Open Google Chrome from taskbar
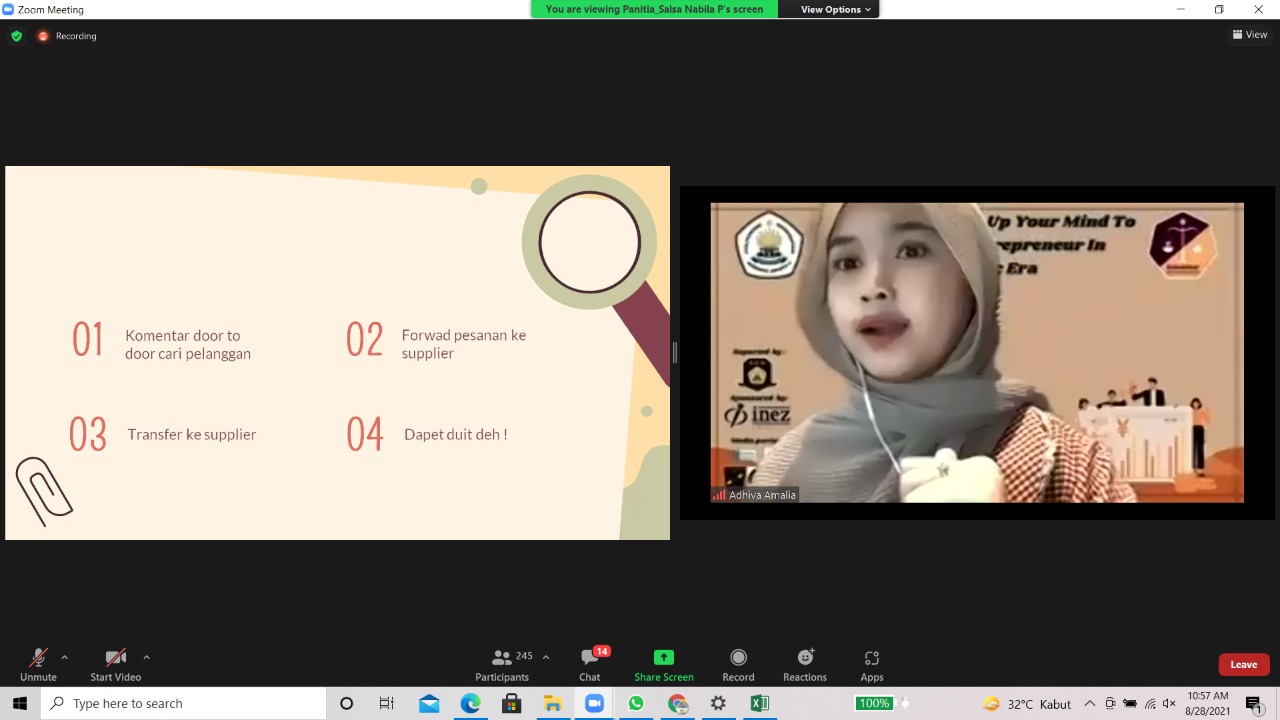This screenshot has width=1280, height=720. point(678,703)
